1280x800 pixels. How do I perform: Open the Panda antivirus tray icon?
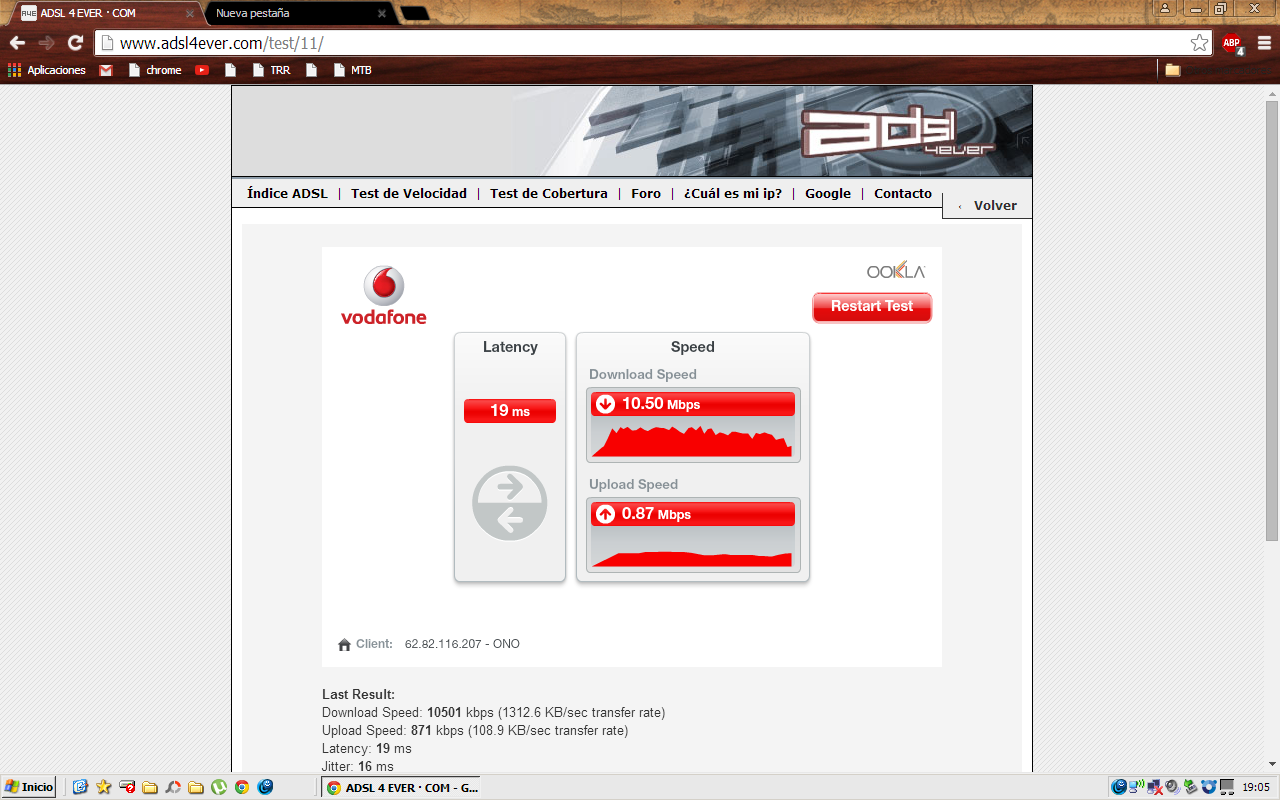pyautogui.click(x=1208, y=787)
